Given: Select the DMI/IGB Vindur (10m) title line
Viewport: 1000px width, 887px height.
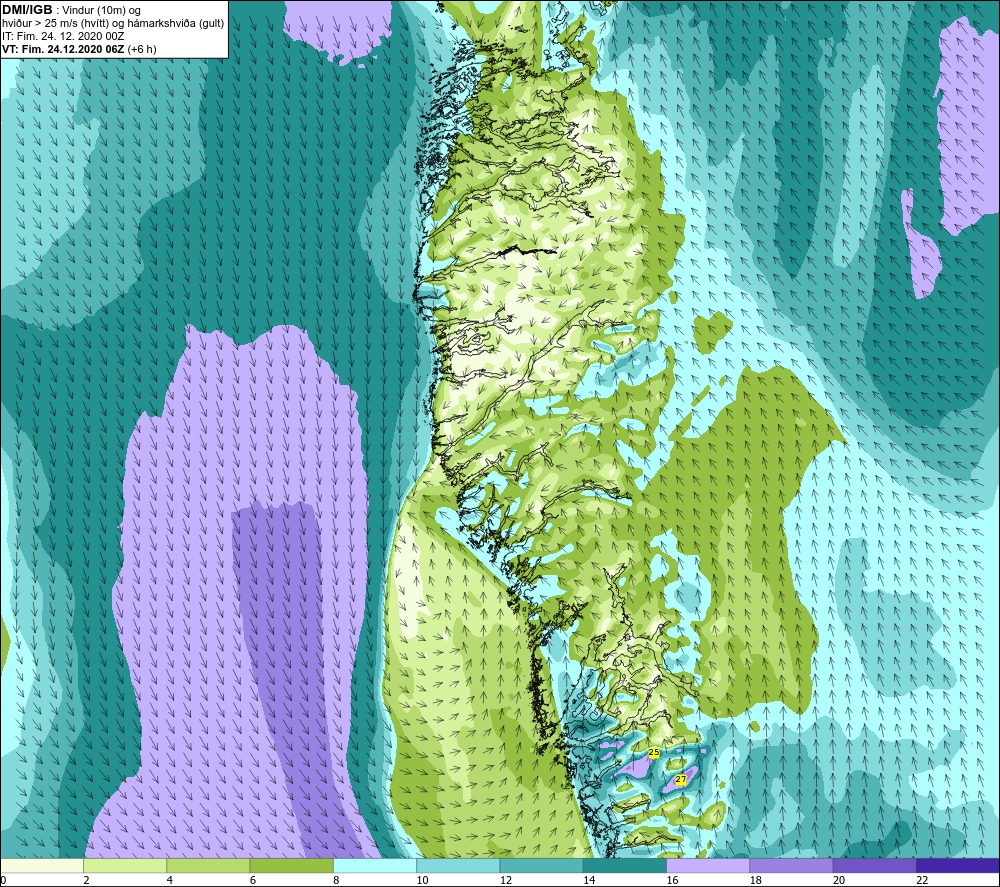Looking at the screenshot, I should (x=72, y=10).
